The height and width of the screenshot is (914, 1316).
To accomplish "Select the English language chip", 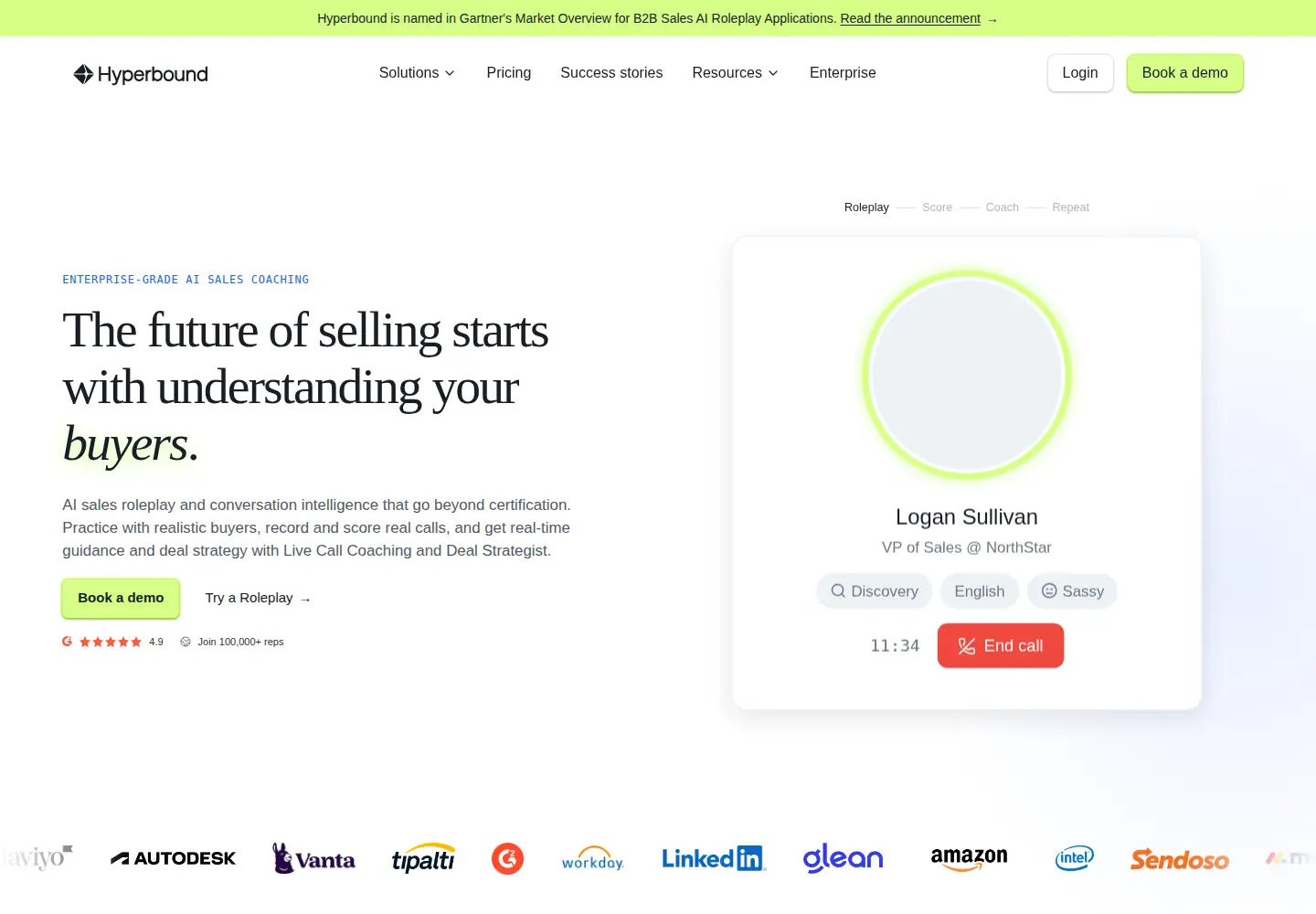I will tap(979, 591).
